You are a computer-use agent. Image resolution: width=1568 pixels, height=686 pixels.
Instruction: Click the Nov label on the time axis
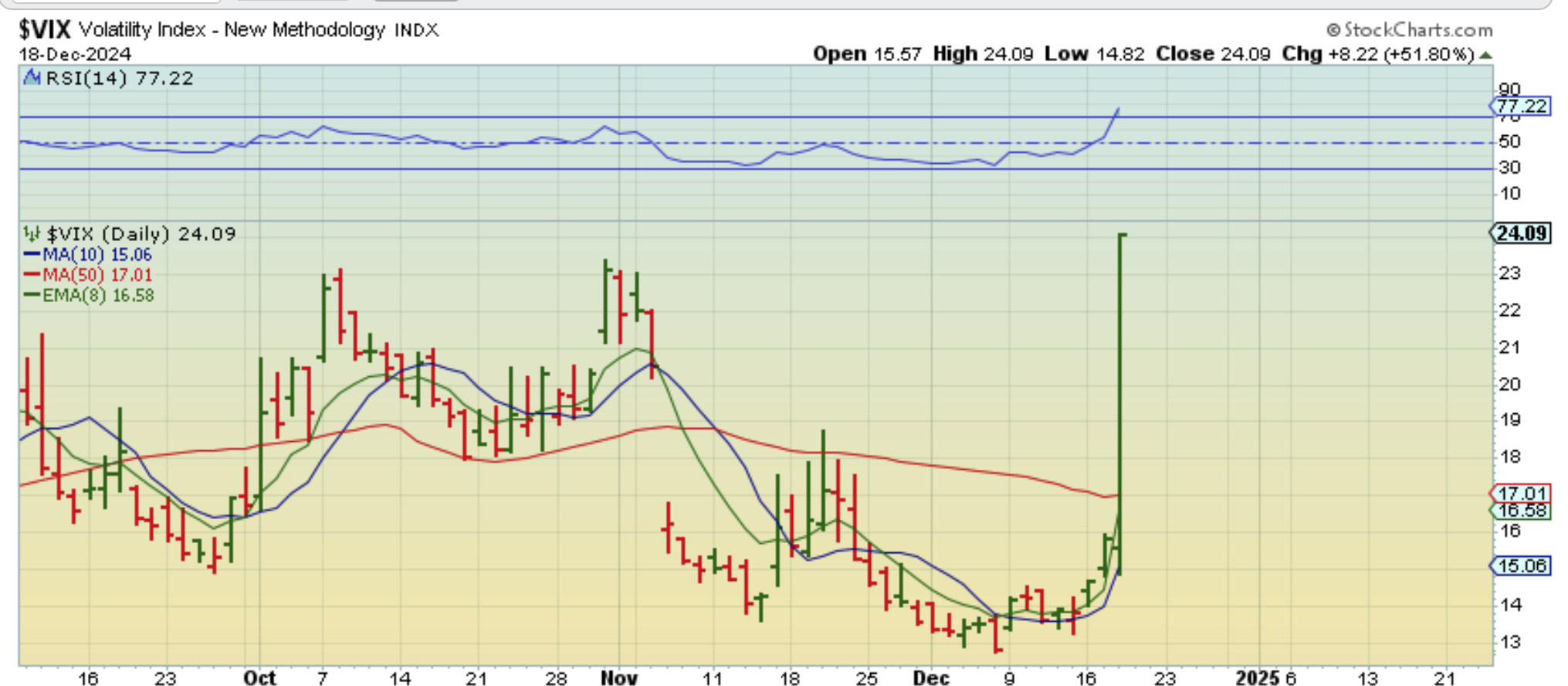tap(619, 678)
